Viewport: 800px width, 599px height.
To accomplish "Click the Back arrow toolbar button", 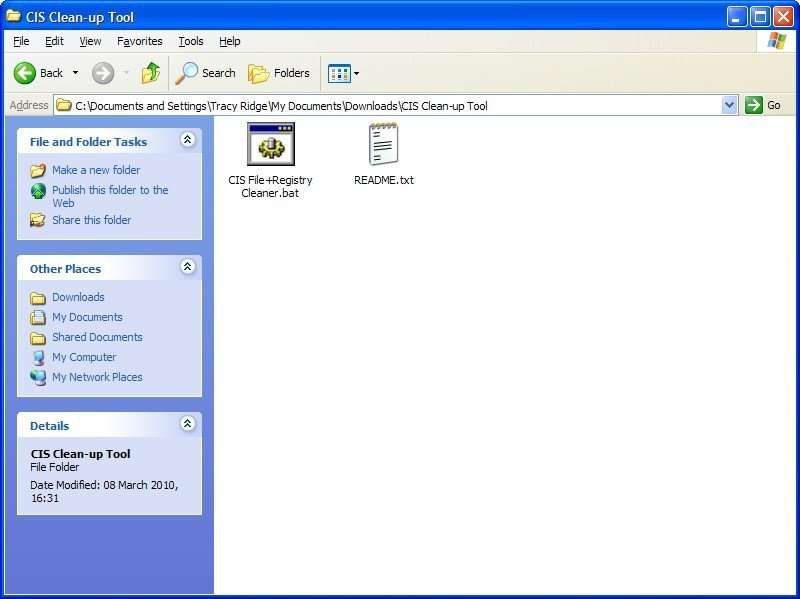I will point(26,73).
